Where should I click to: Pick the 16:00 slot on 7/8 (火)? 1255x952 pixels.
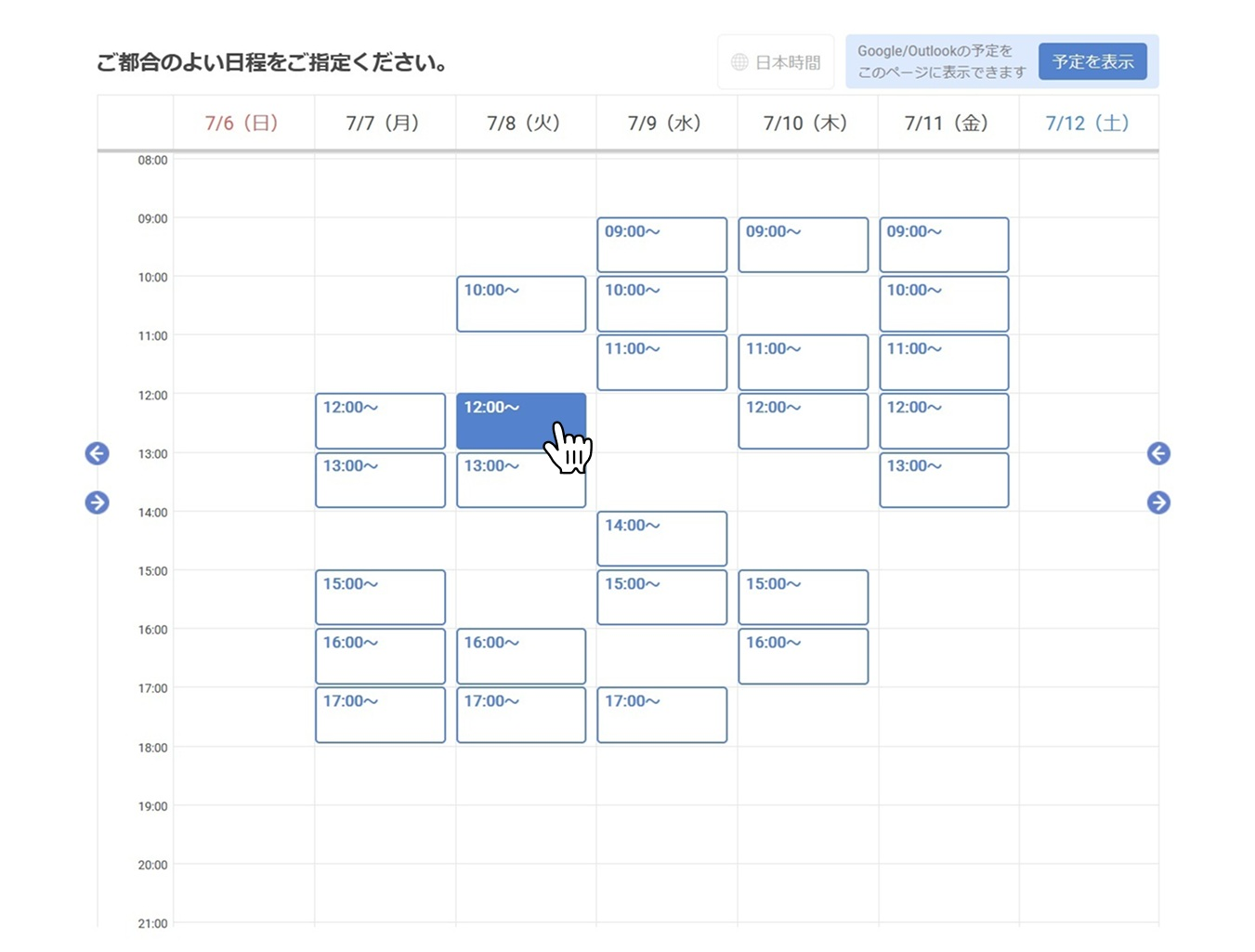(521, 656)
